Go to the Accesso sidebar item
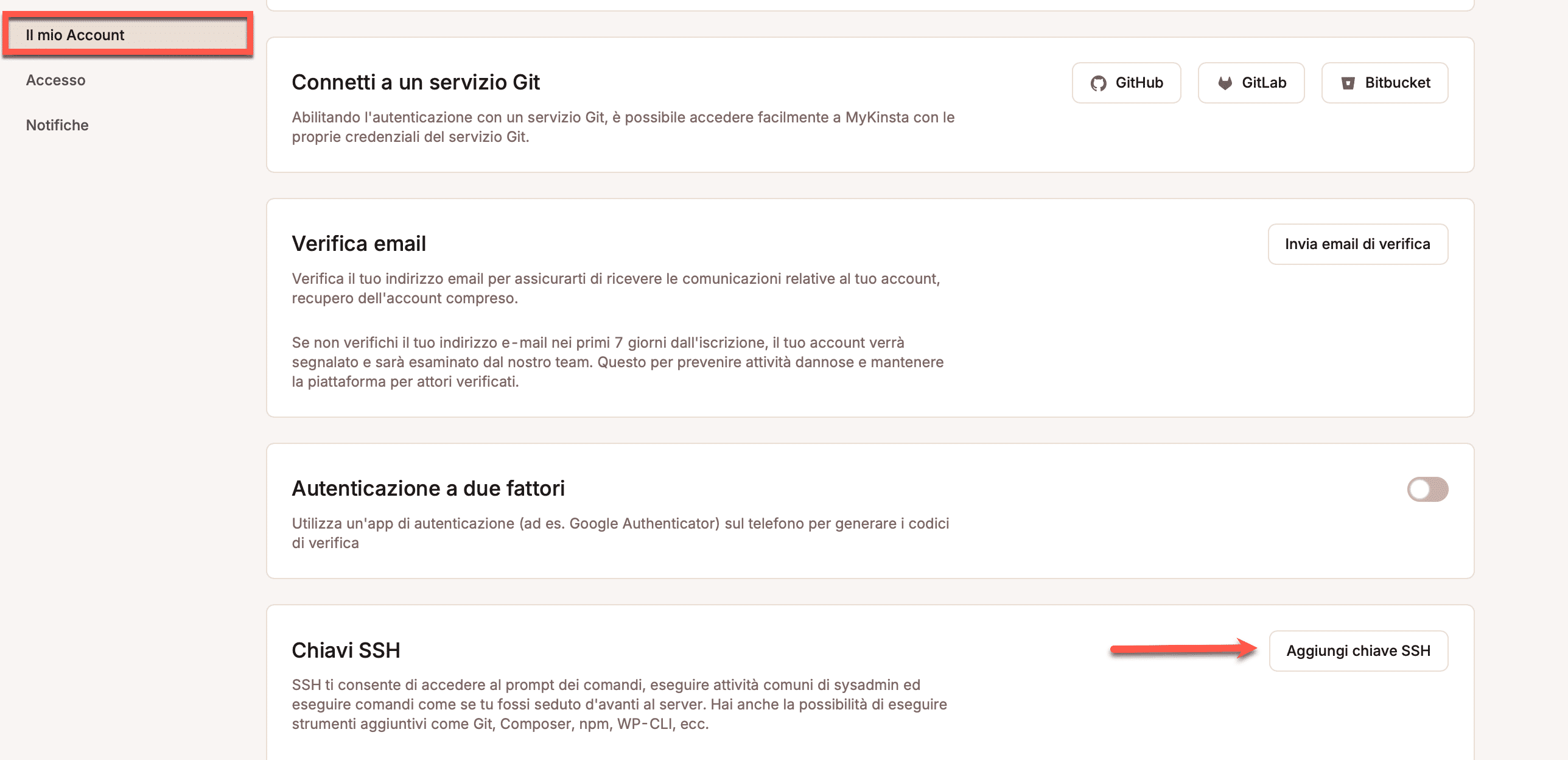Screen dimensions: 1568x760 pyautogui.click(x=55, y=80)
